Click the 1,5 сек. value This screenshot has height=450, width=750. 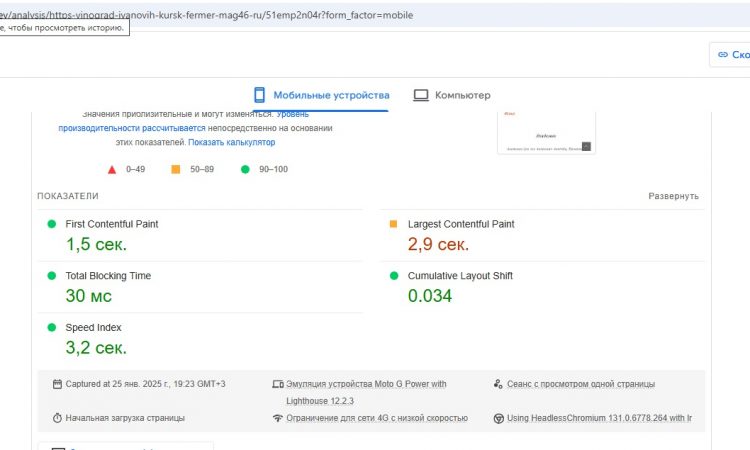click(97, 244)
